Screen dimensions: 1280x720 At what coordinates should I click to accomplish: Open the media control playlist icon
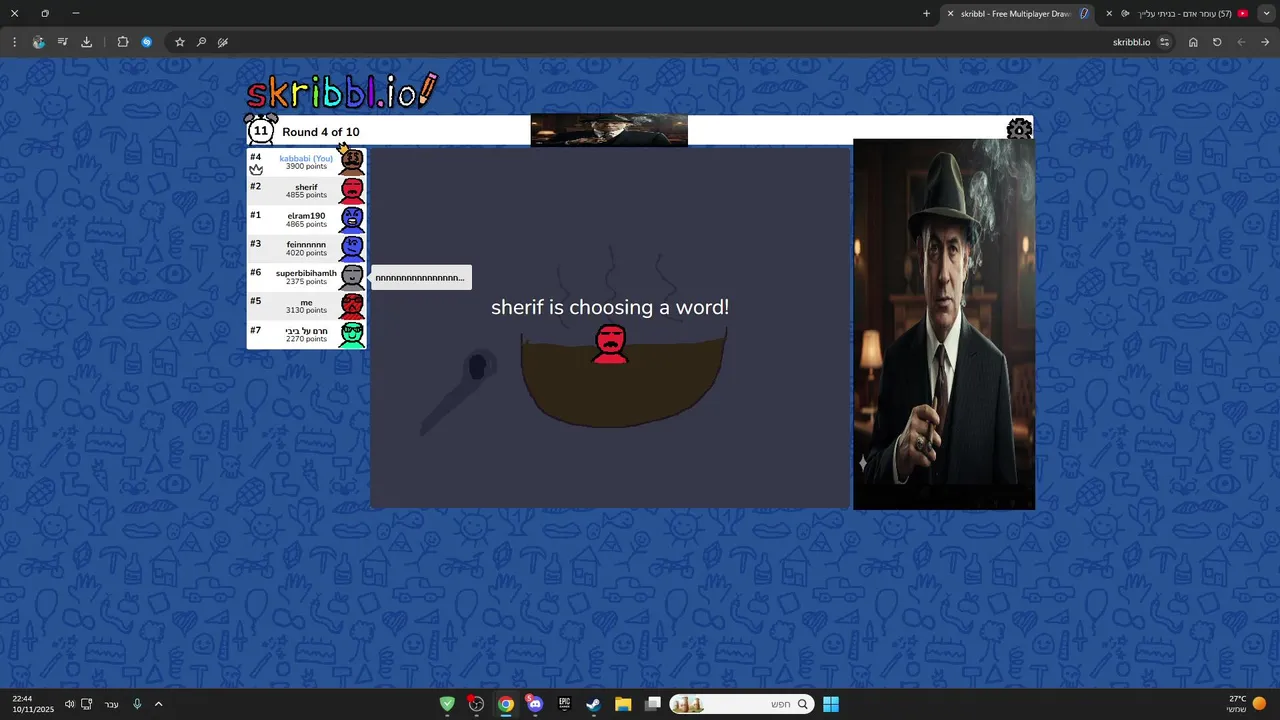click(x=62, y=42)
